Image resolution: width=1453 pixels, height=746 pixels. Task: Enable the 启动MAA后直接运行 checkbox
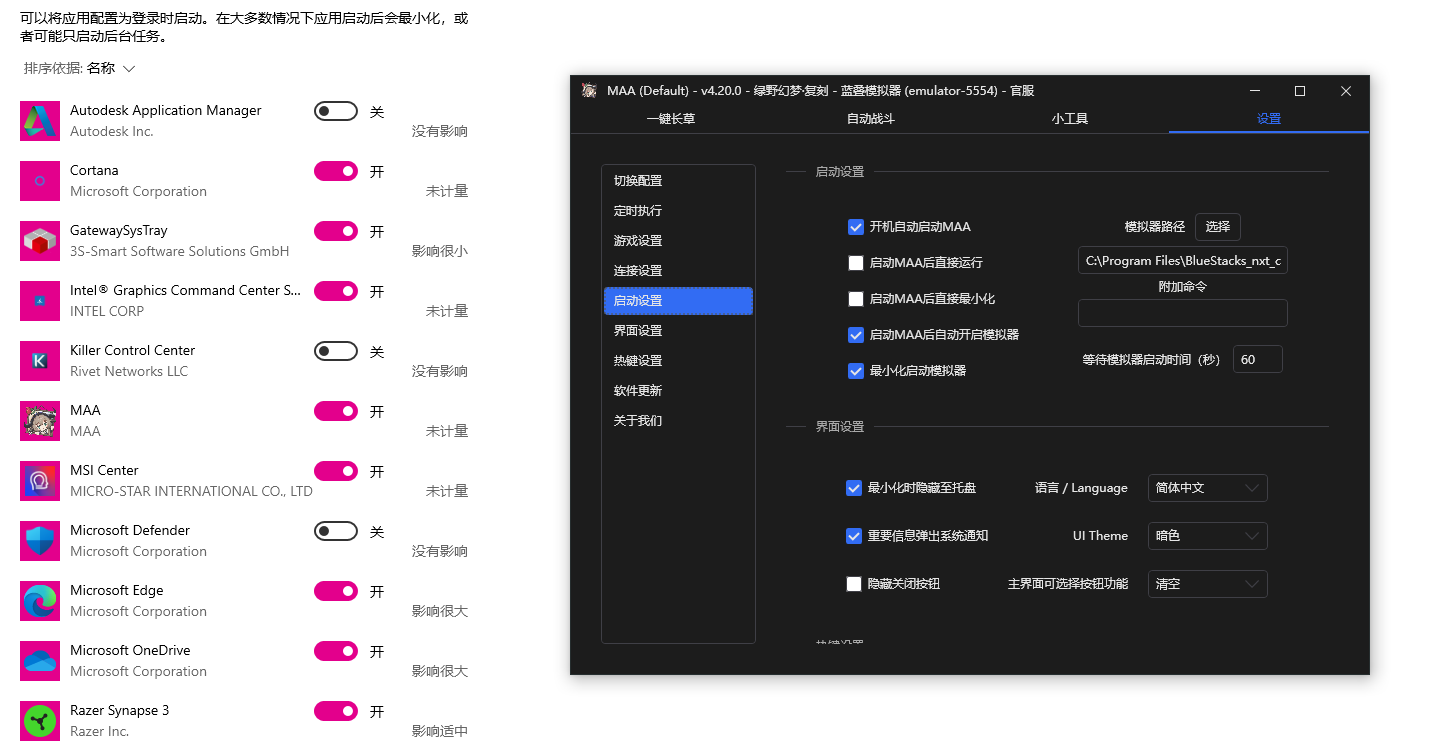tap(856, 262)
